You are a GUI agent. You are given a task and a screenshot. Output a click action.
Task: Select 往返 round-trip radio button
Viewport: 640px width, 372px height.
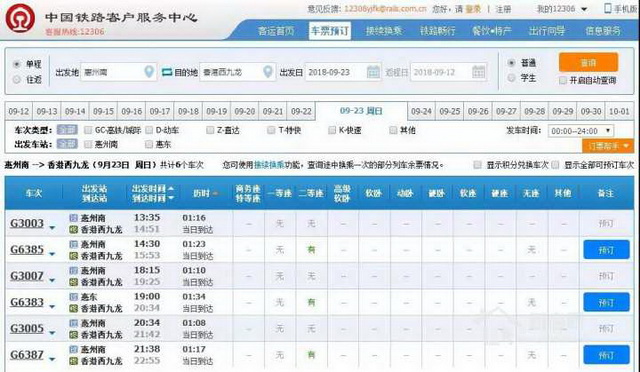click(x=17, y=79)
